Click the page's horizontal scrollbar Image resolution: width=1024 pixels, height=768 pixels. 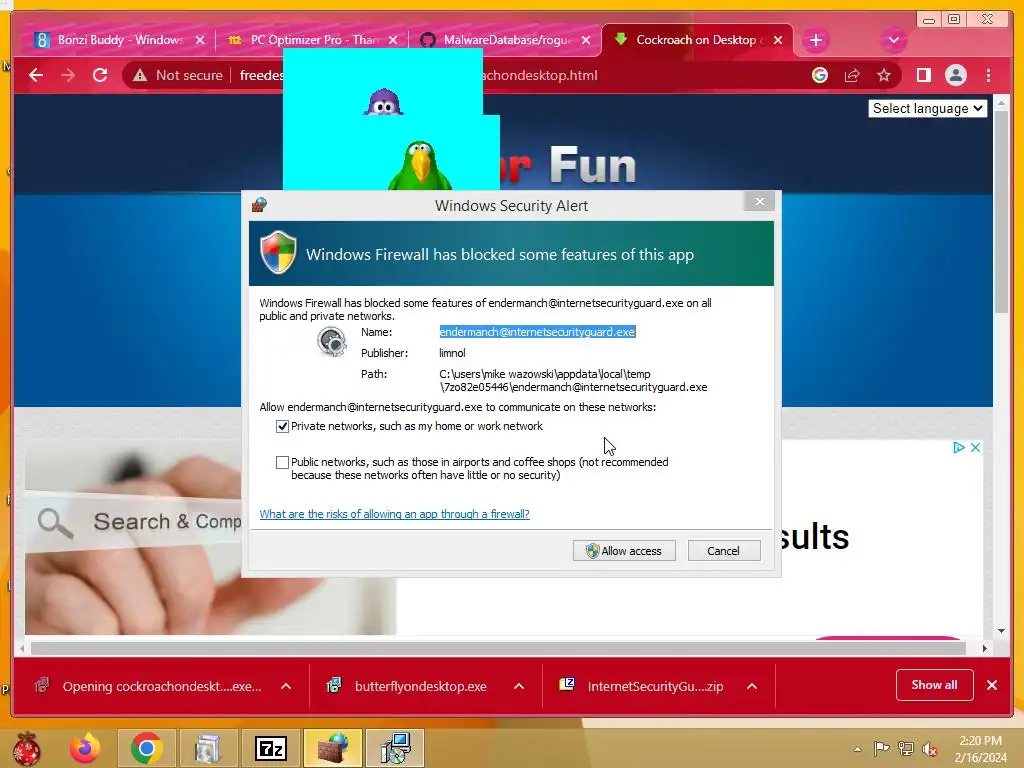point(498,648)
